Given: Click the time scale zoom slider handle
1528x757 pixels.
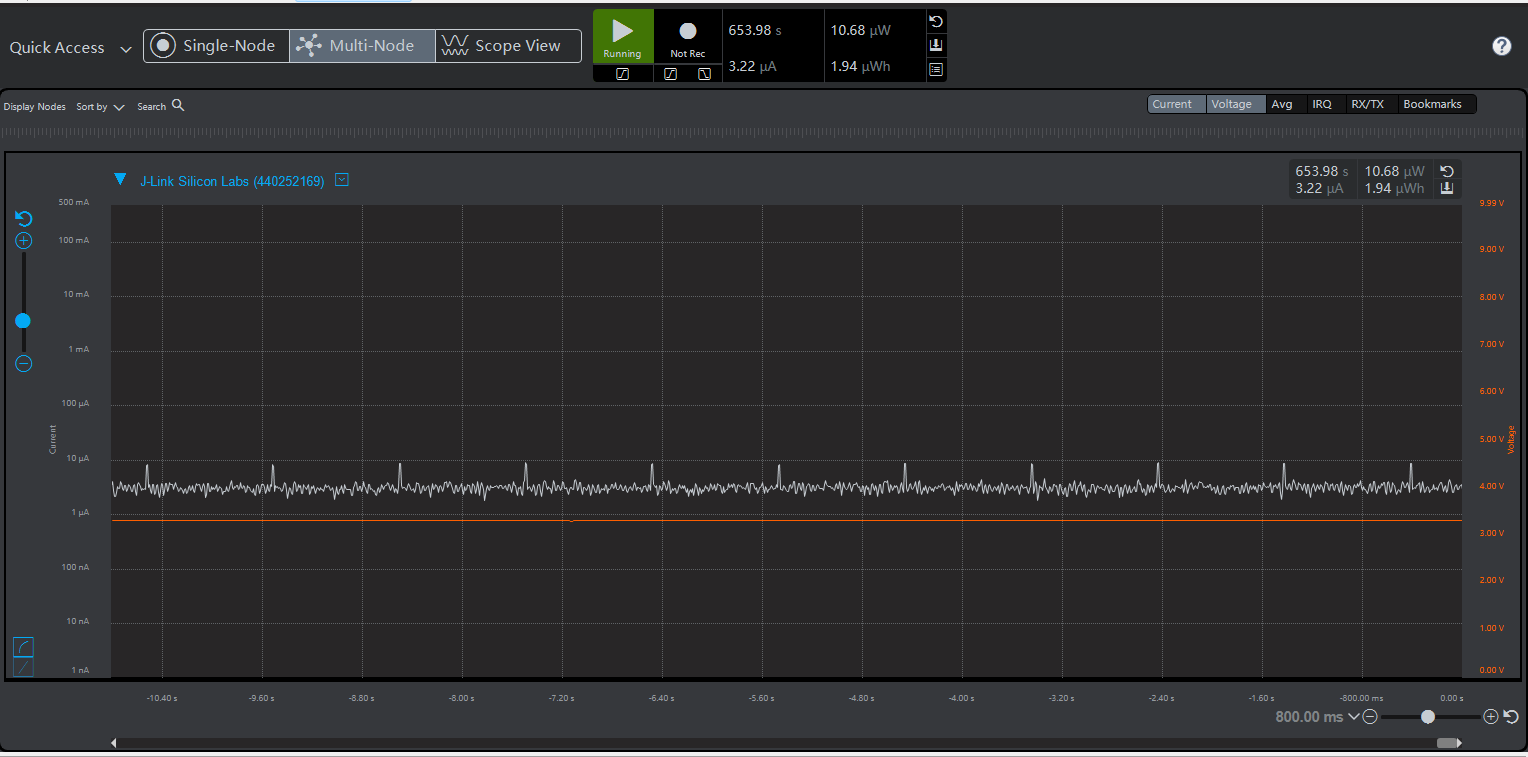Looking at the screenshot, I should (1427, 716).
